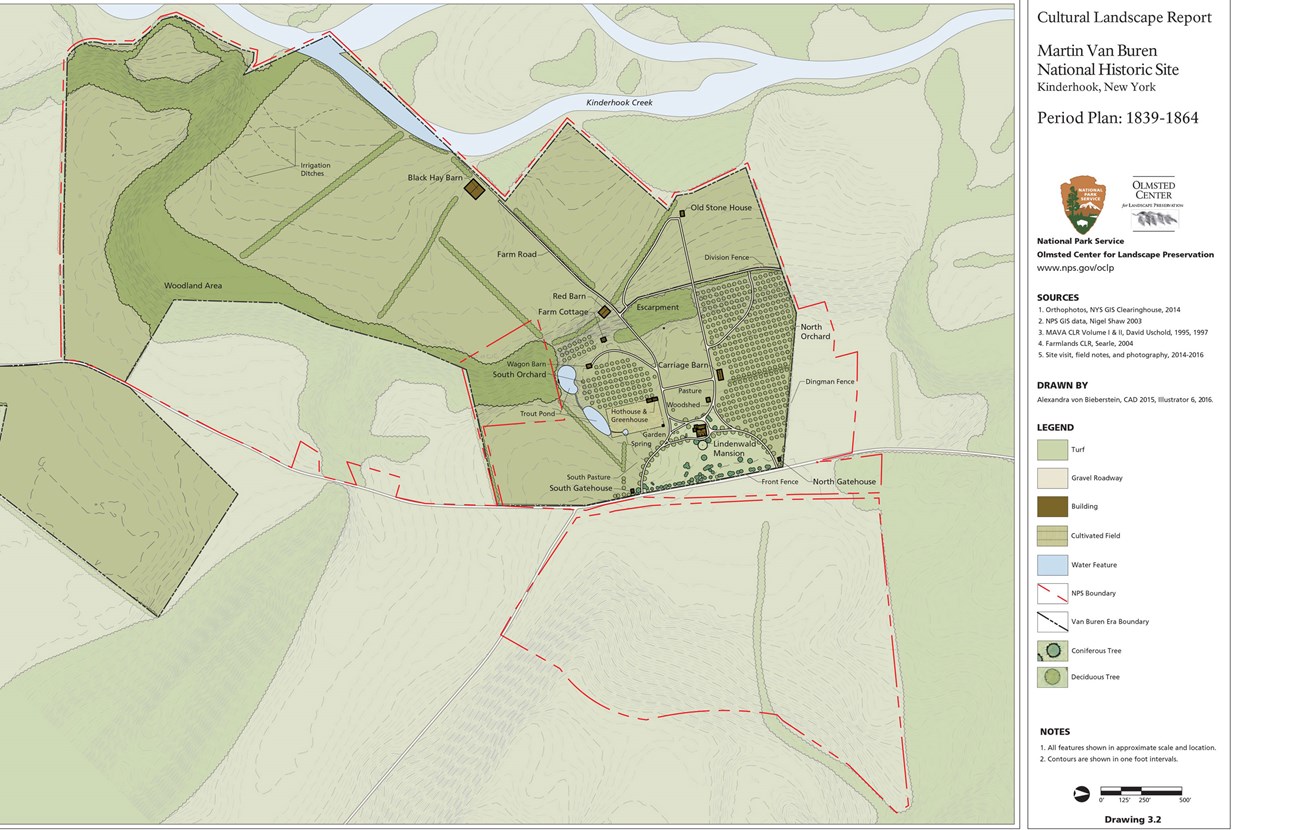Click the scale bar below the notes
The image size is (1300, 830).
point(1142,792)
